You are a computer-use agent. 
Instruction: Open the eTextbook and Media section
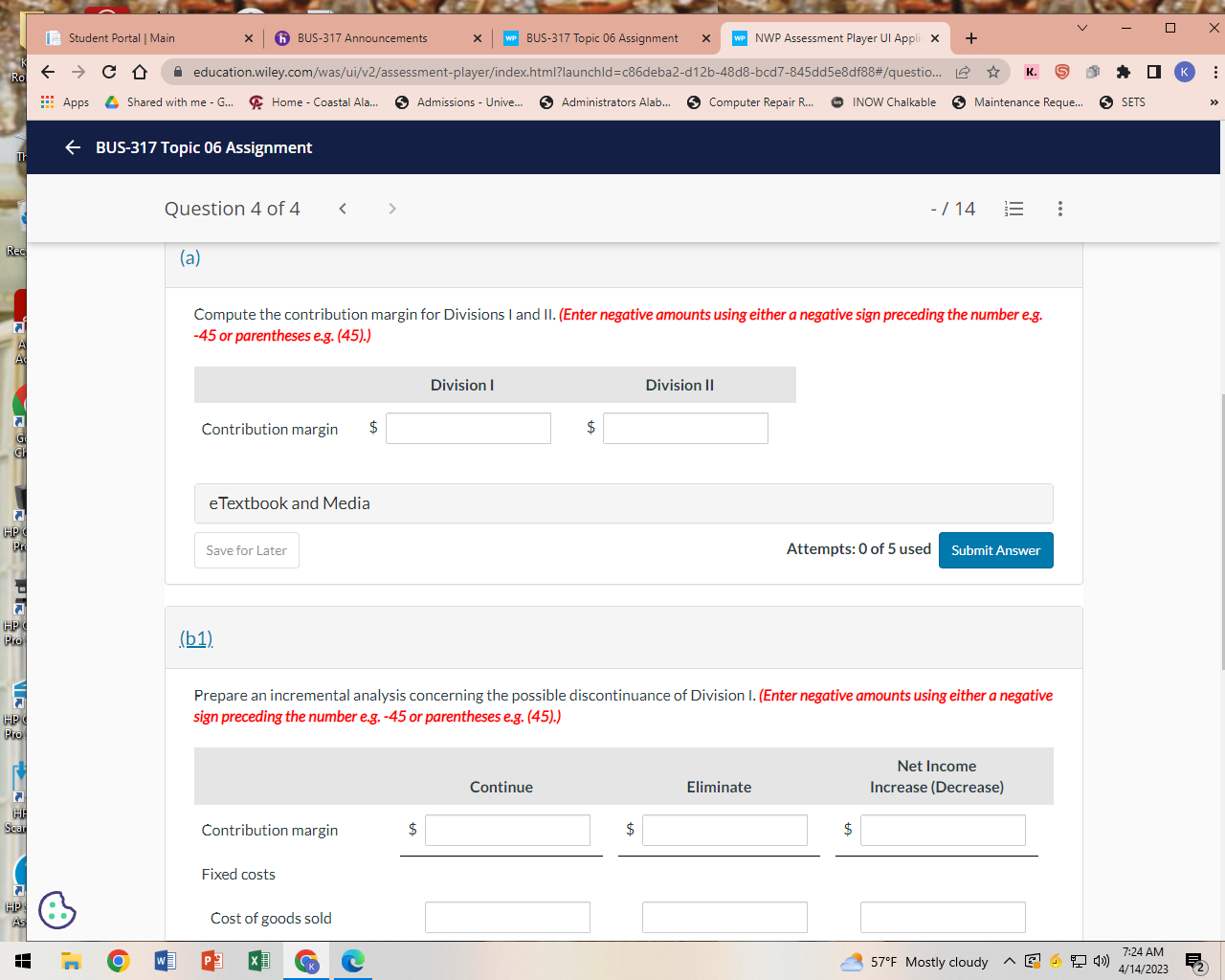pos(289,502)
